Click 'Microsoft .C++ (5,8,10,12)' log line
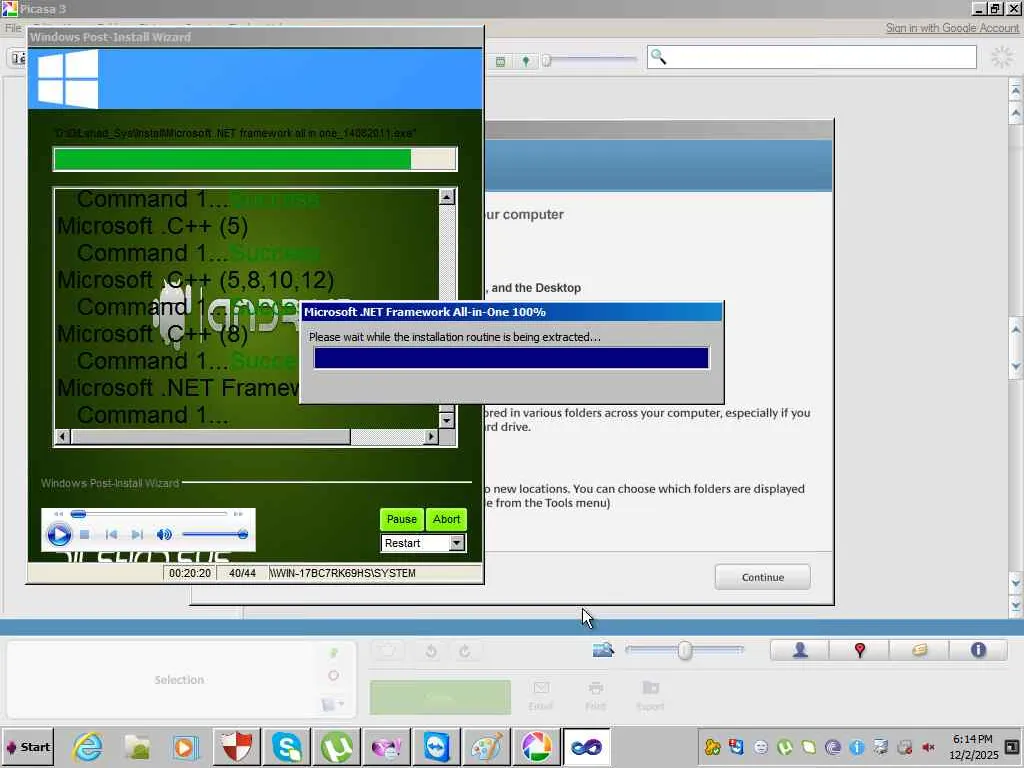1024x768 pixels. click(196, 280)
